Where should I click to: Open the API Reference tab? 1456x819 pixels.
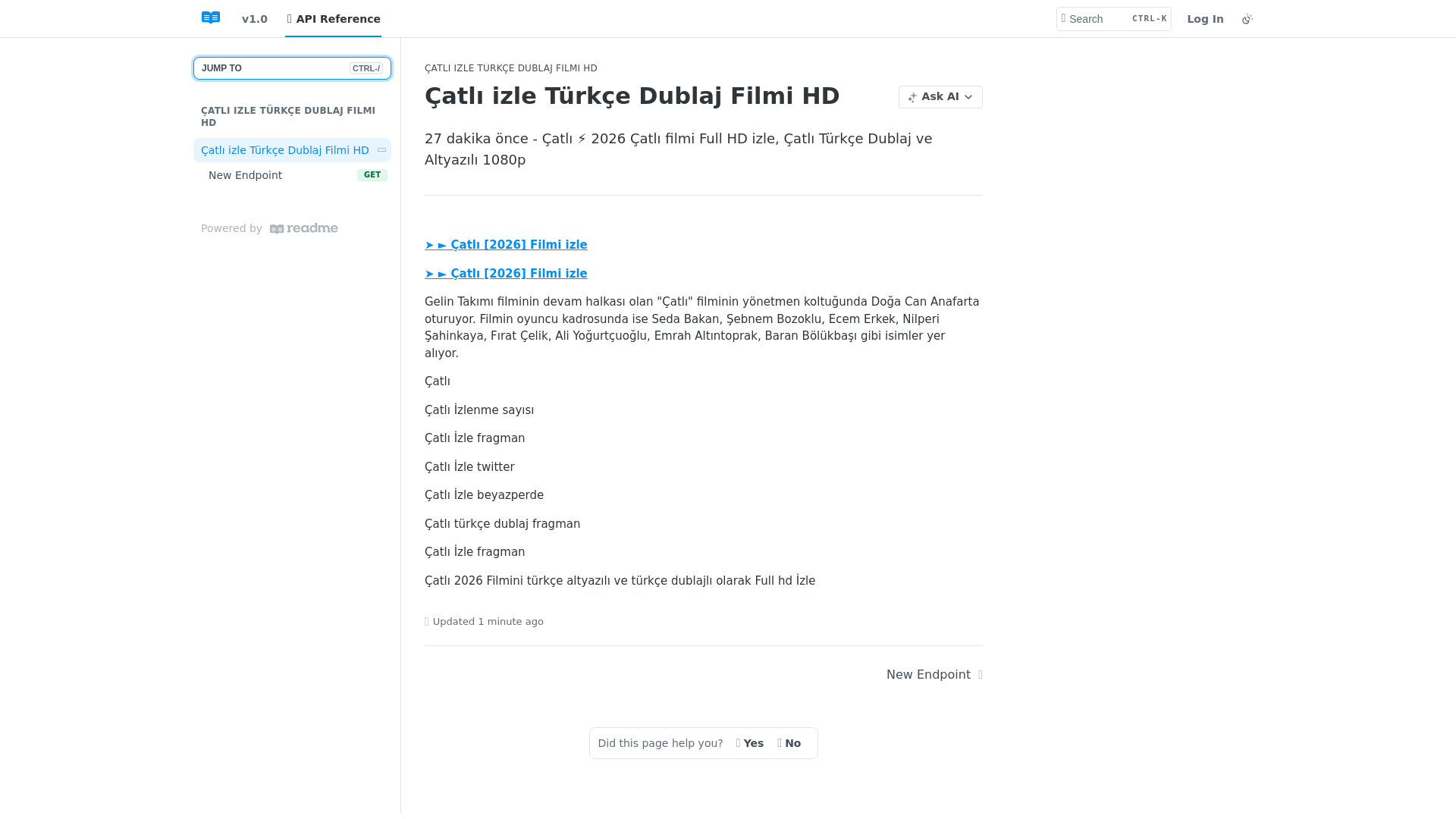click(x=334, y=19)
